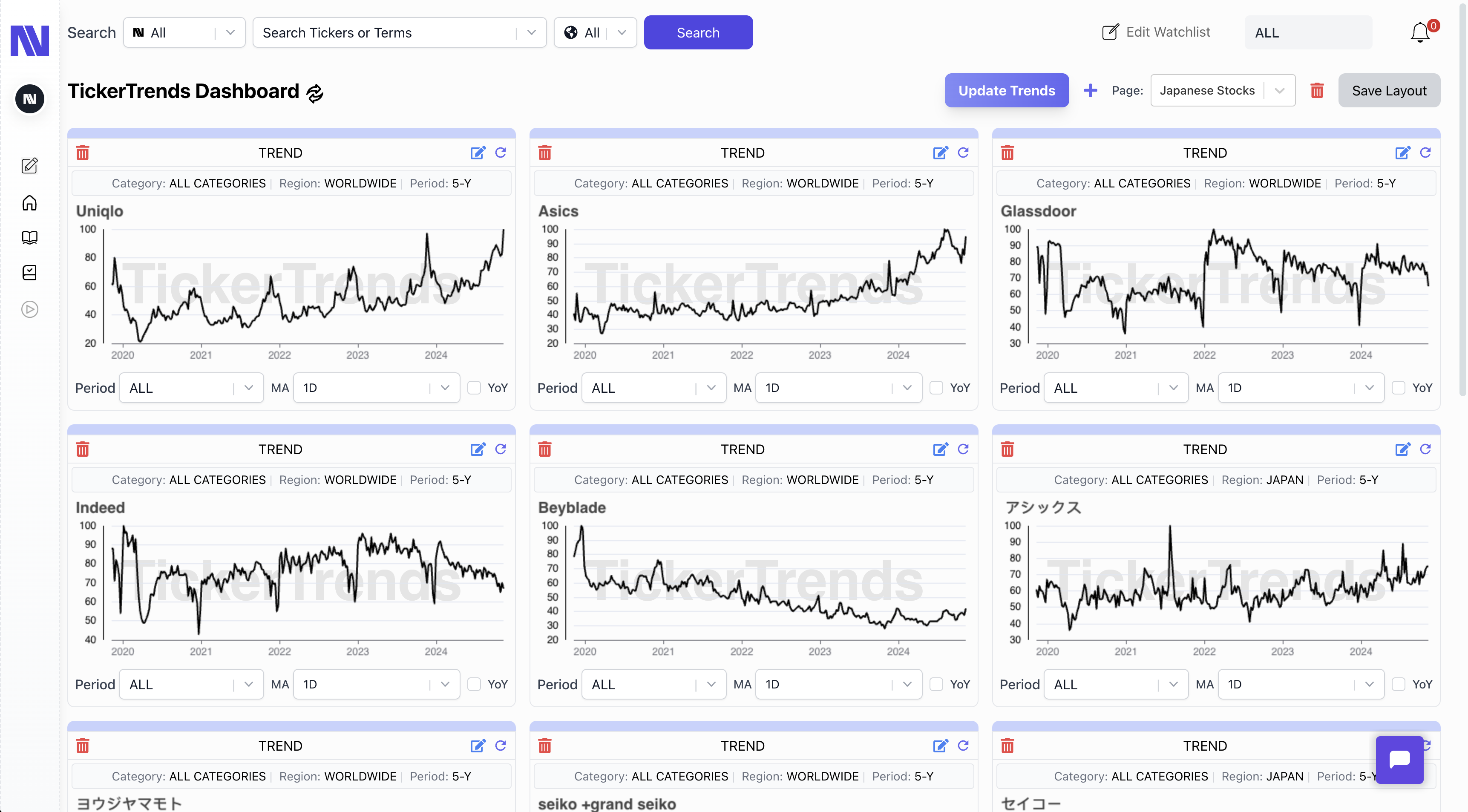Refresh the アシックス trend chart
Viewport: 1468px width, 812px height.
[1425, 449]
